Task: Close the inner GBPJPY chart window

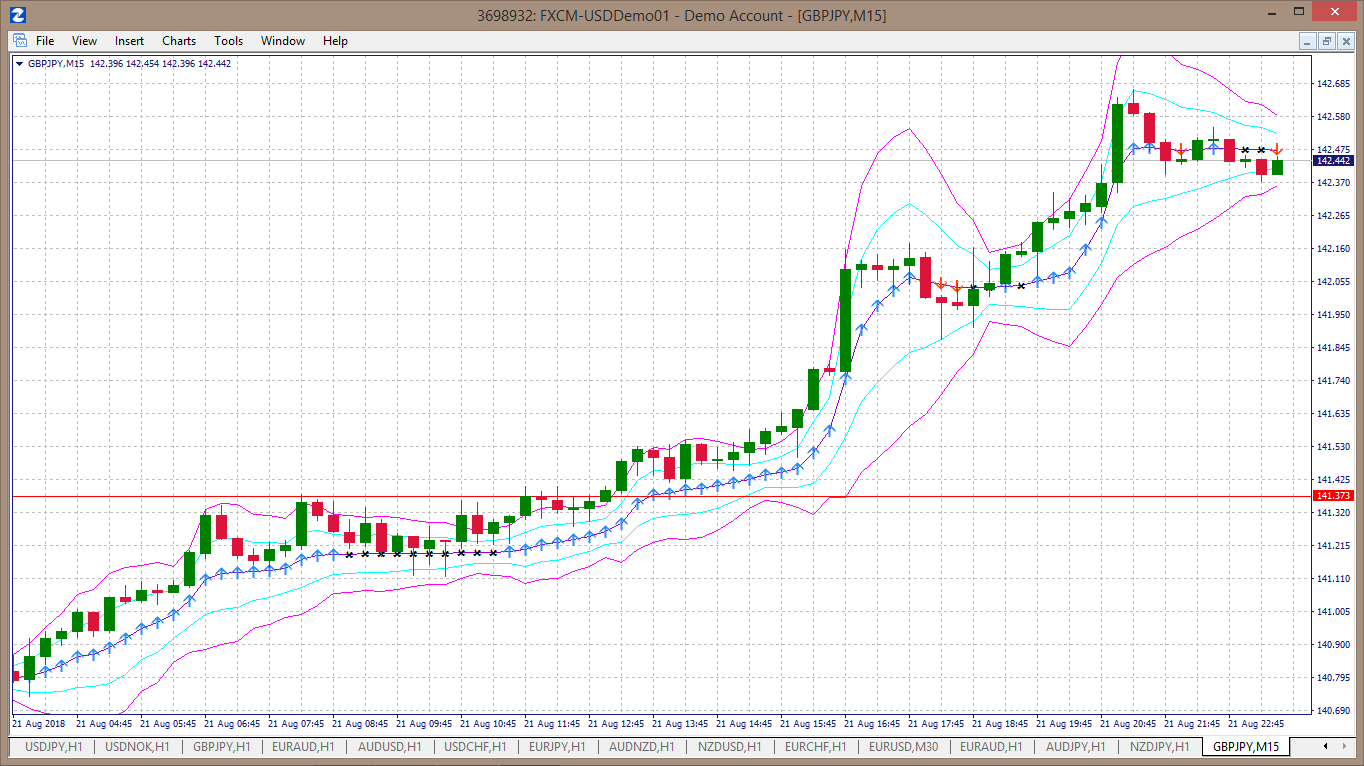Action: 1346,41
